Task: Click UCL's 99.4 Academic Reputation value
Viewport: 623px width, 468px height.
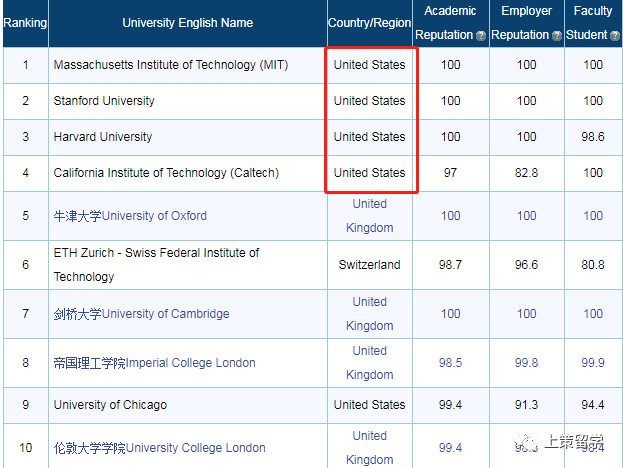Action: pos(450,448)
